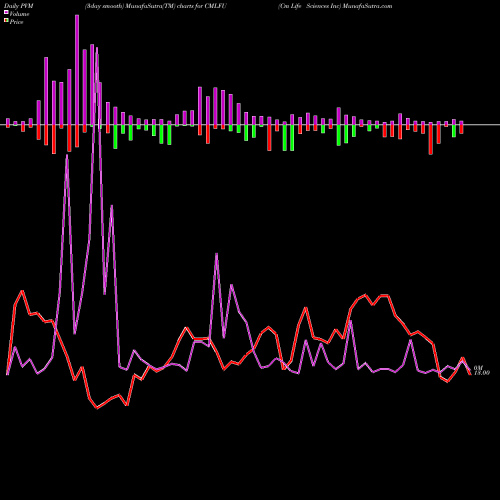
Task: Click the highest peak of magenta volume line
Action: [x=97, y=48]
